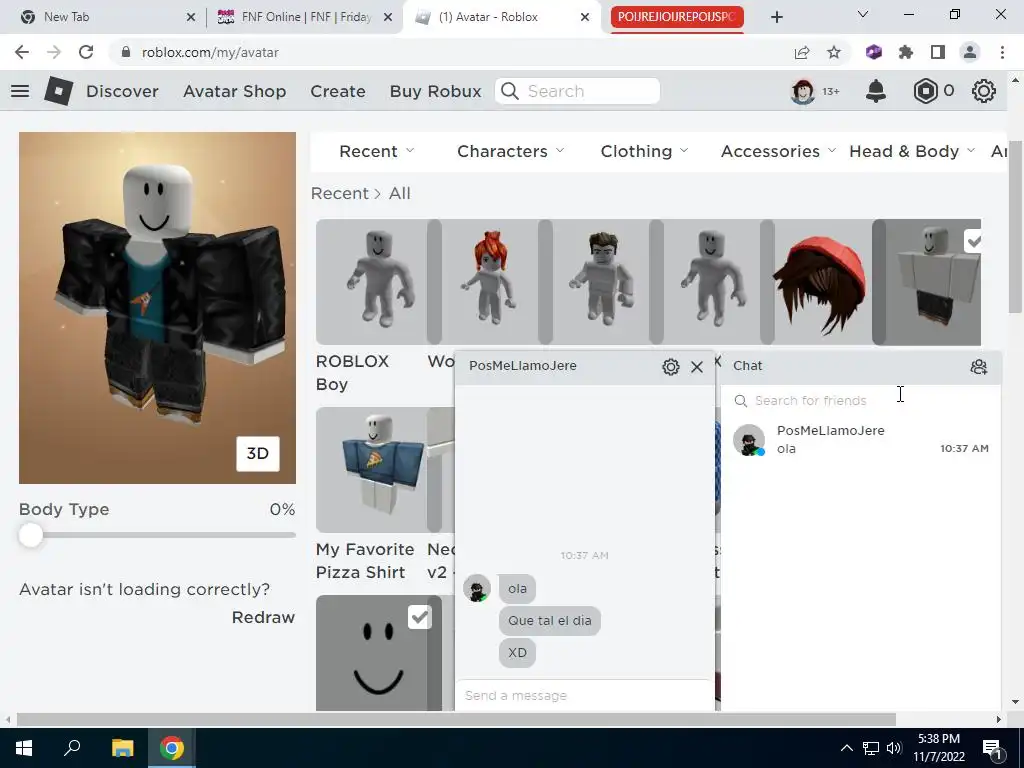Open the Roblox hamburger navigation menu
This screenshot has height=768, width=1024.
coord(20,91)
